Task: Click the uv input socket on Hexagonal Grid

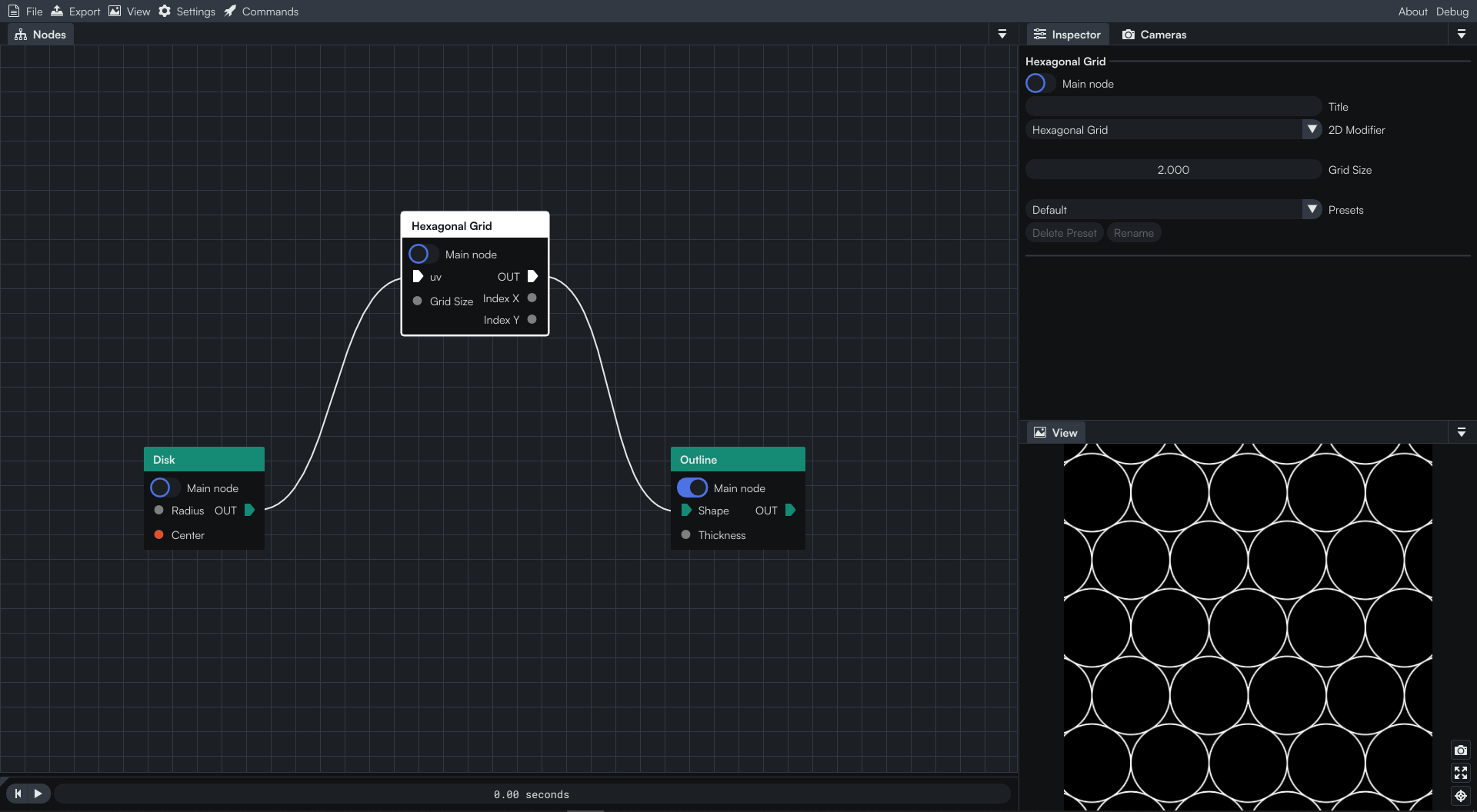Action: tap(418, 276)
